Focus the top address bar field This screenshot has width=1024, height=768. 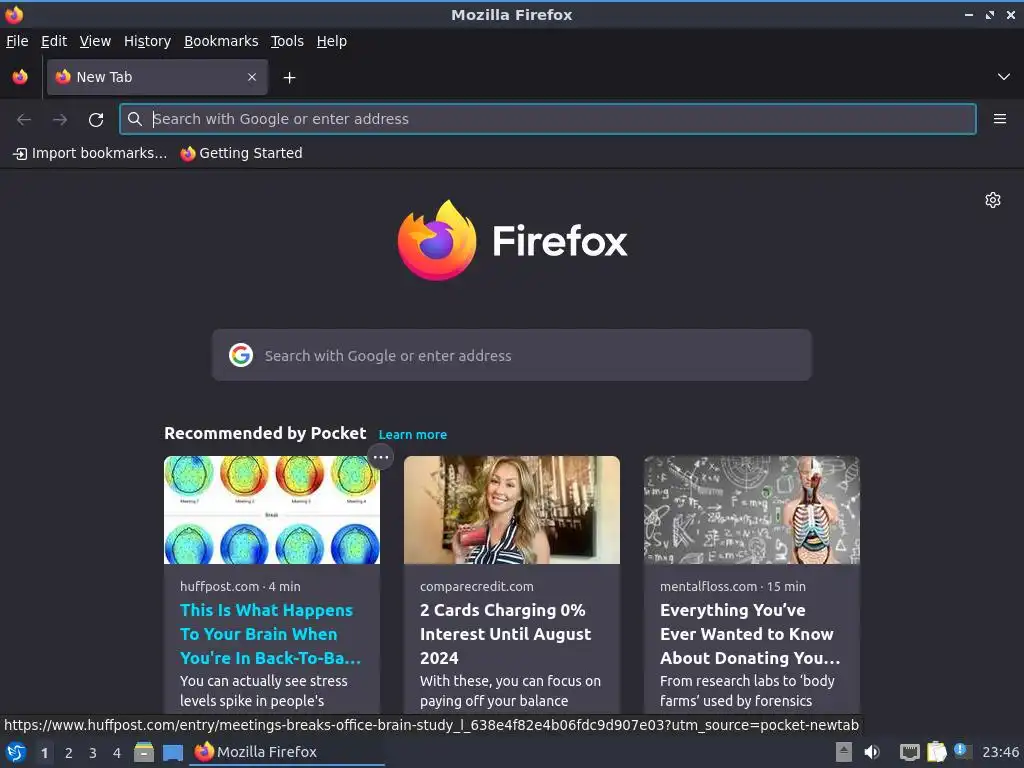[x=547, y=119]
